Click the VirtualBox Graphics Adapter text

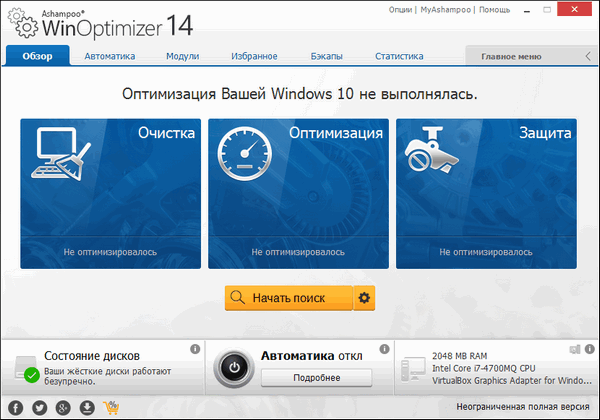(x=512, y=380)
